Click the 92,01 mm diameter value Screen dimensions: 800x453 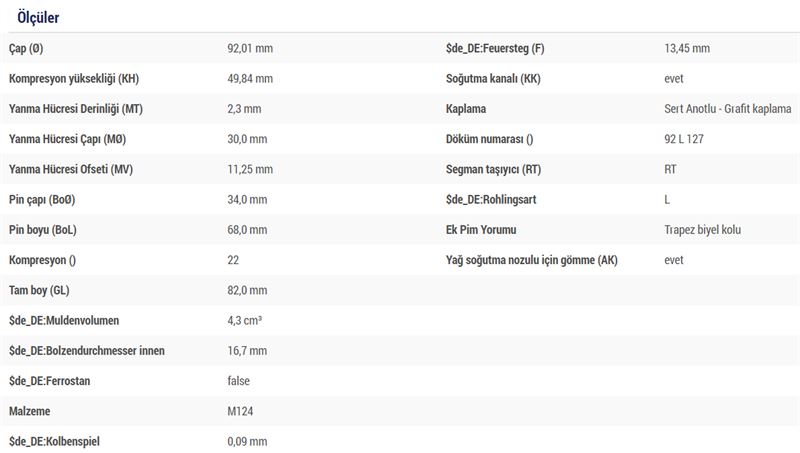point(250,48)
